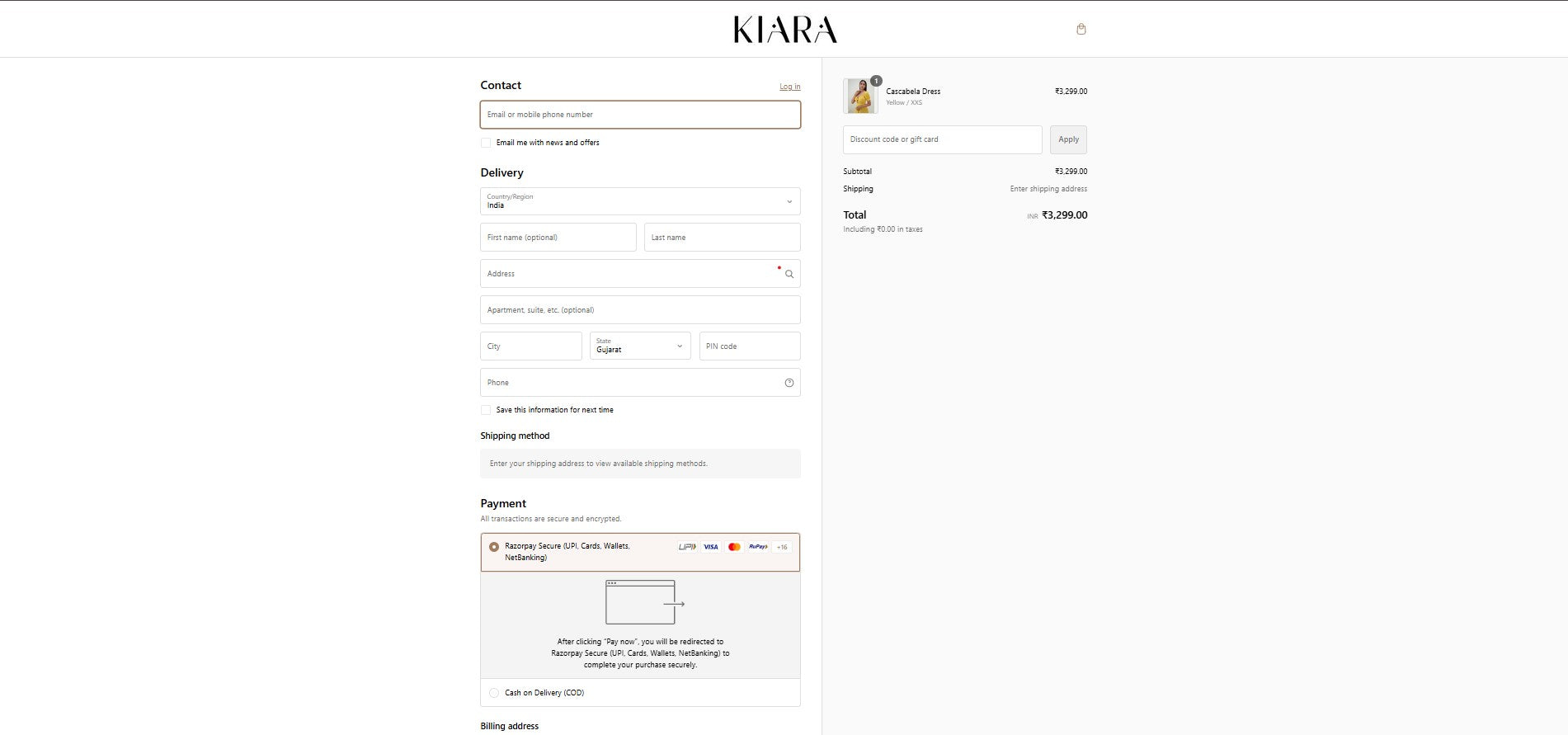
Task: Click the Log in link
Action: pyautogui.click(x=789, y=87)
